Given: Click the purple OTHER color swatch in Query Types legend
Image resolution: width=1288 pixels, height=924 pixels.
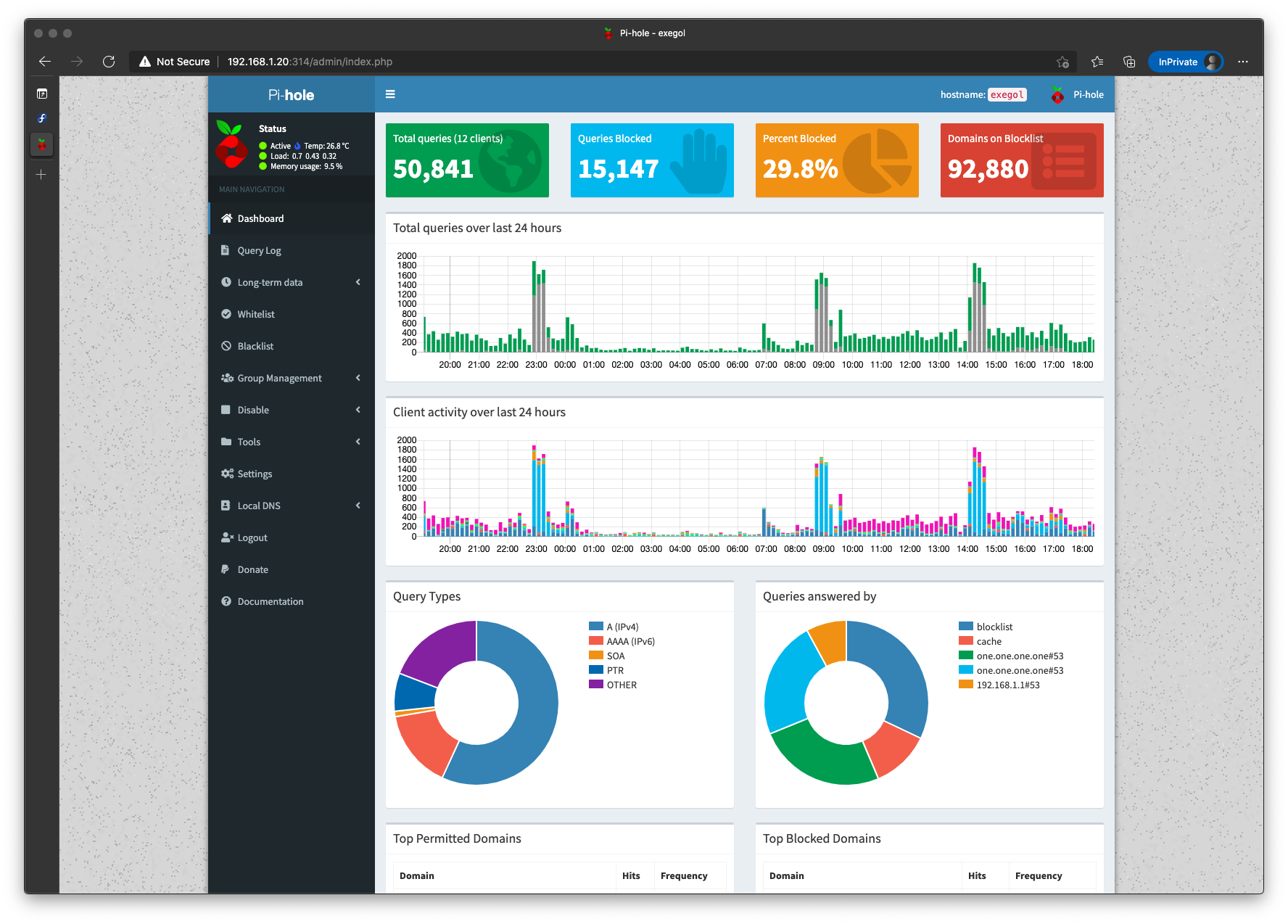Looking at the screenshot, I should (x=596, y=685).
